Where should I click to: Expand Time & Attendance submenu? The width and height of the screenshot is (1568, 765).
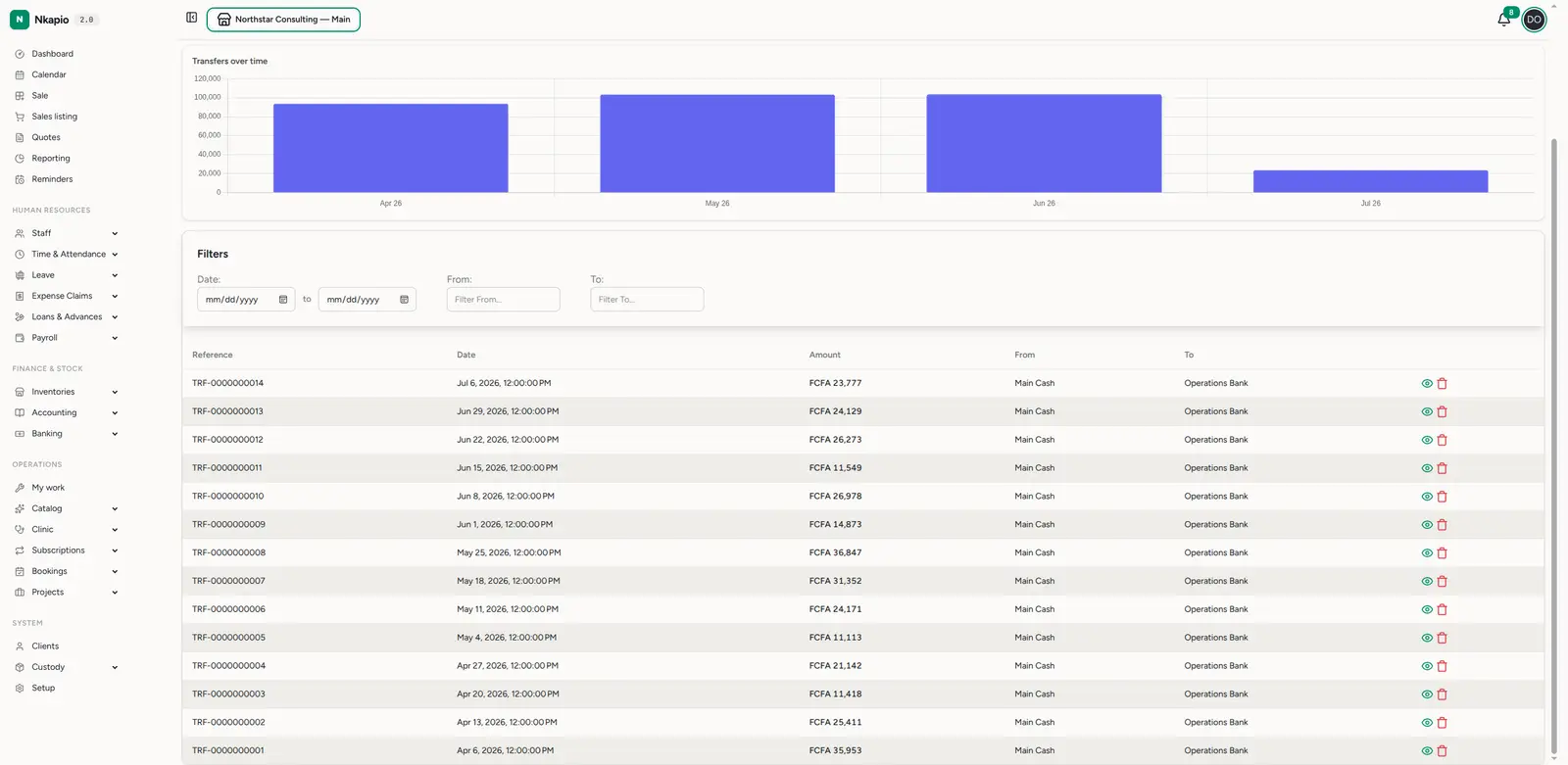coord(115,255)
